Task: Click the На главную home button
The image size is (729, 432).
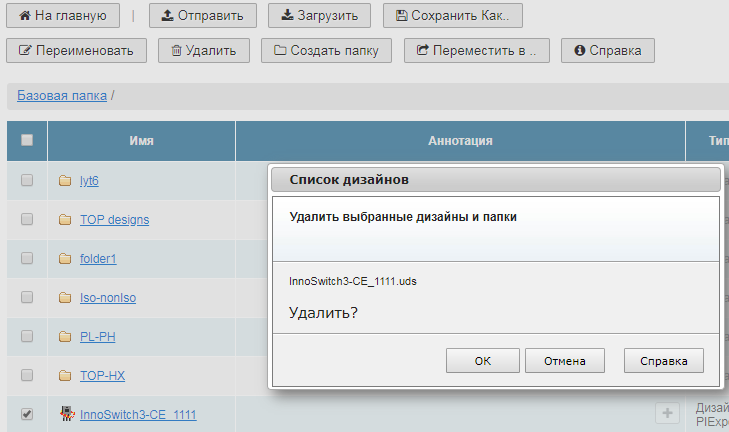Action: tap(63, 16)
